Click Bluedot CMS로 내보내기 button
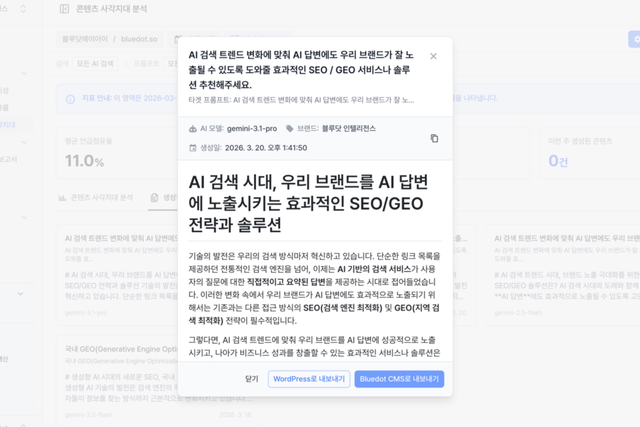640x427 pixels. pos(399,379)
